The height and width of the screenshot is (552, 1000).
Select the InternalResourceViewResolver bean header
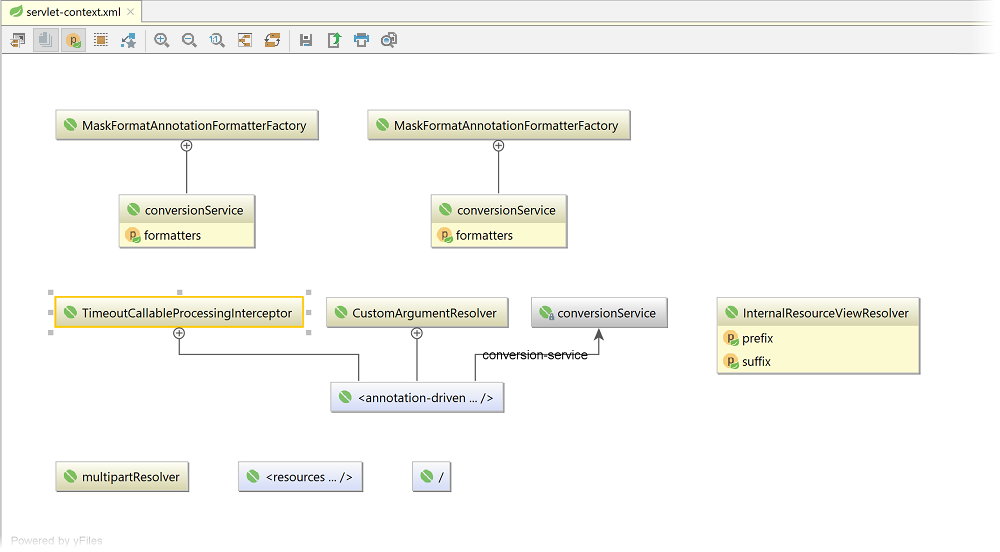click(x=818, y=313)
